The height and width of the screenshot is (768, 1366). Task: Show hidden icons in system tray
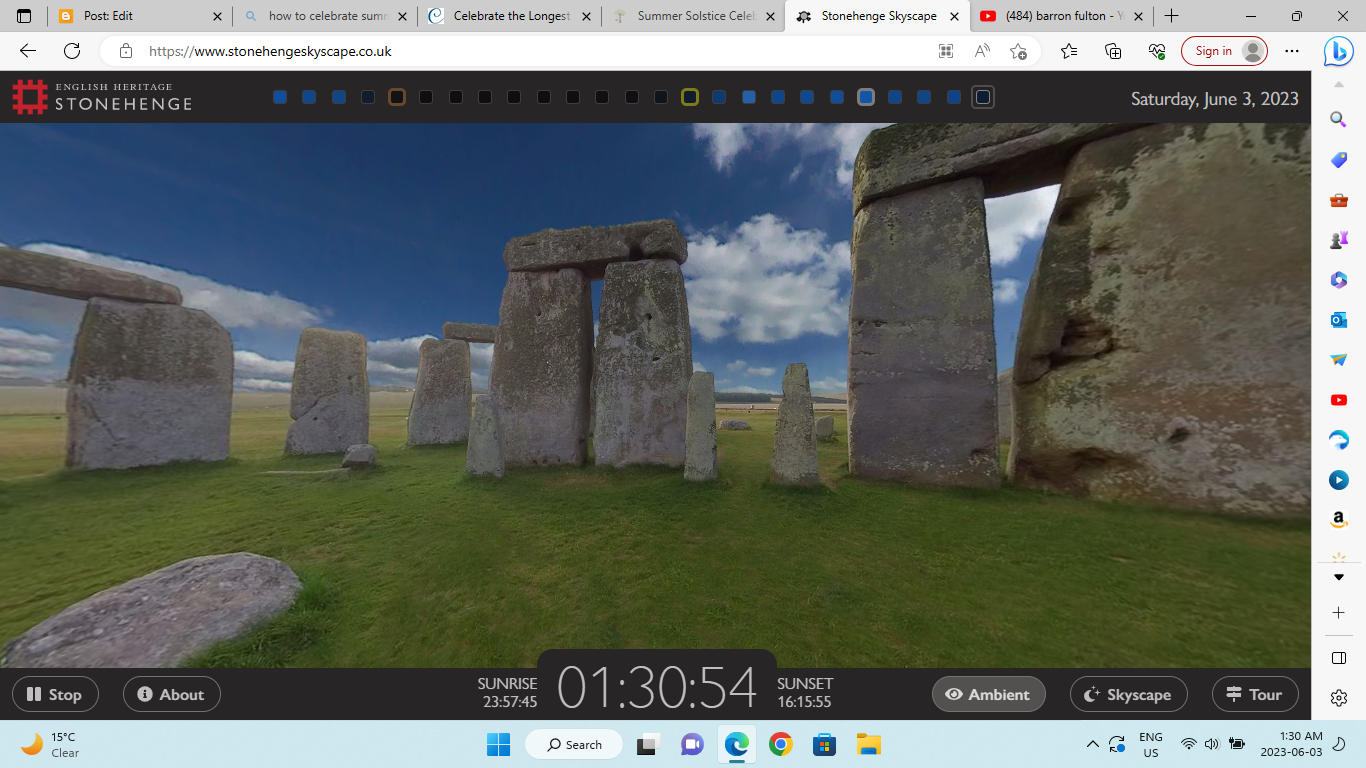(1092, 744)
